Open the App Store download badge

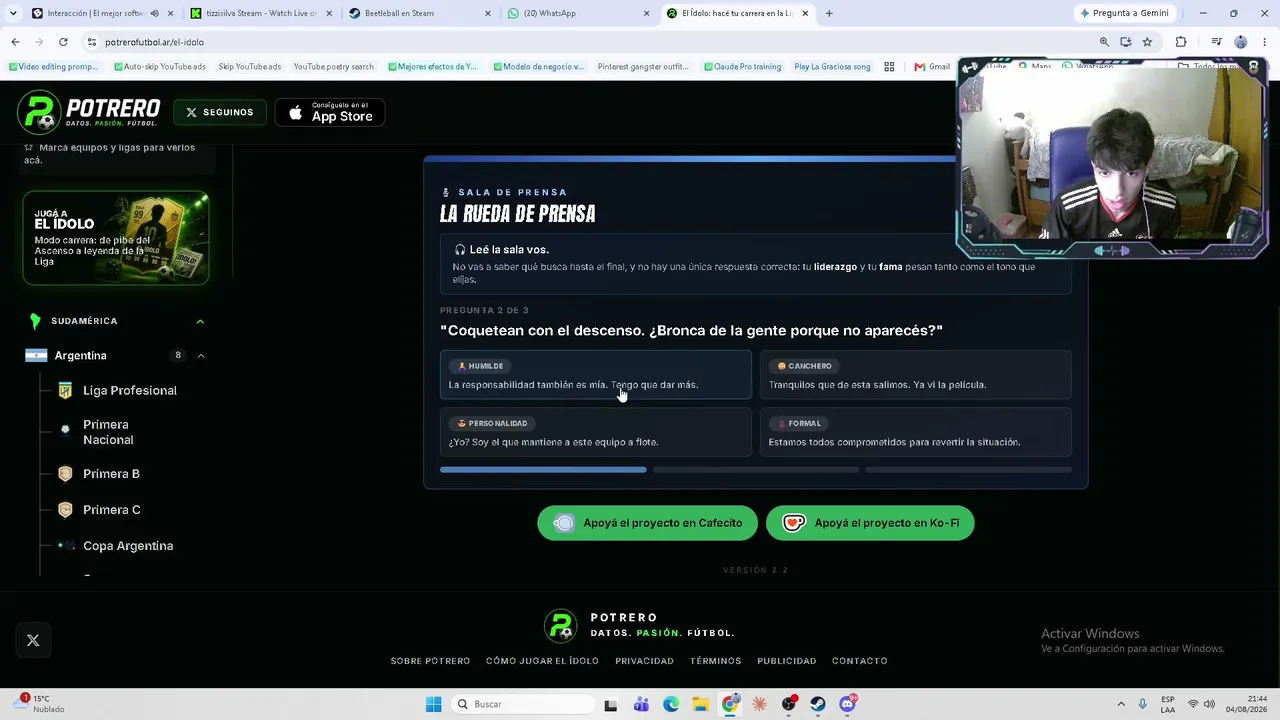[330, 112]
